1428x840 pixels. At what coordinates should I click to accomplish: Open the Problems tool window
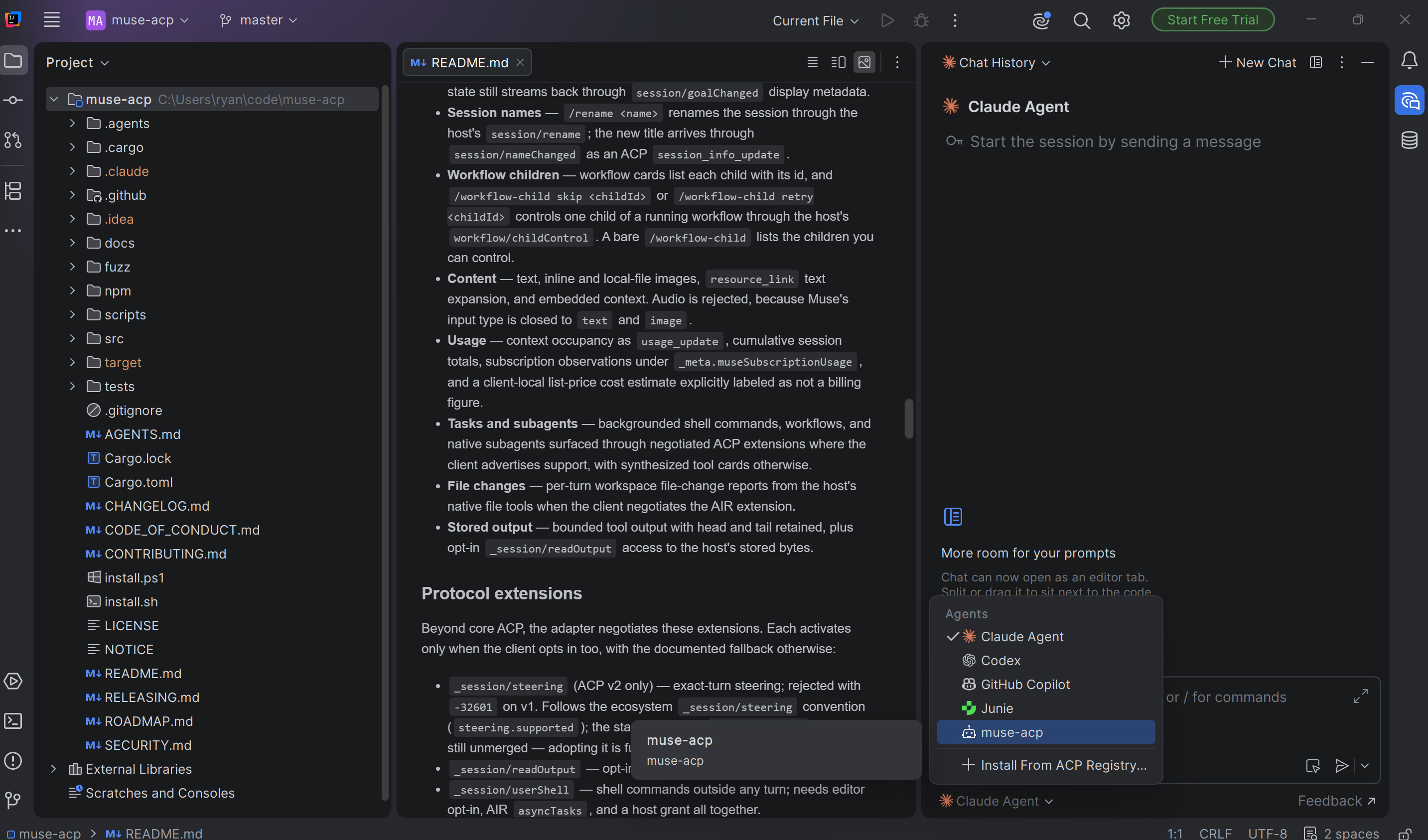point(13,760)
